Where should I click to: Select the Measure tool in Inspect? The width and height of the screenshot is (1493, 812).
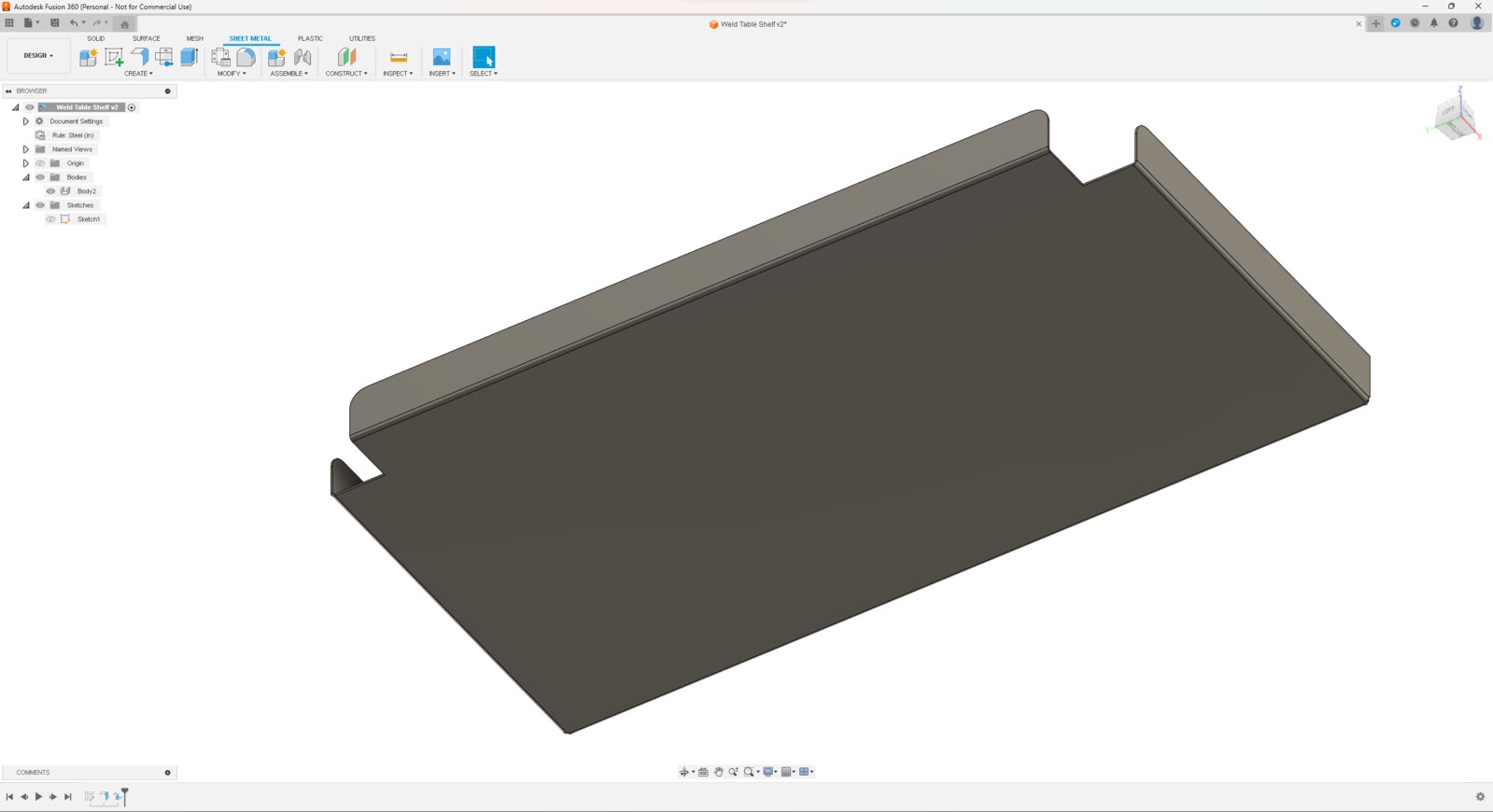pos(399,57)
